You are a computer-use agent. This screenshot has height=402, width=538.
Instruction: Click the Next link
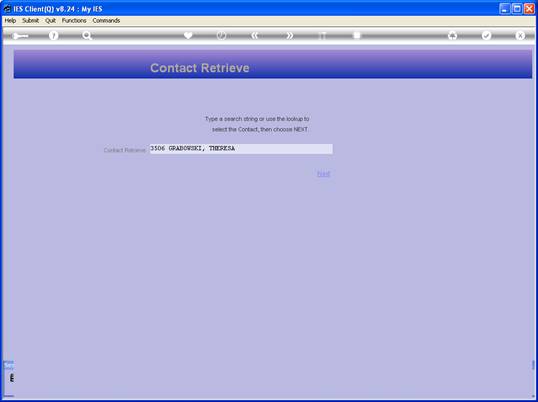[x=324, y=174]
